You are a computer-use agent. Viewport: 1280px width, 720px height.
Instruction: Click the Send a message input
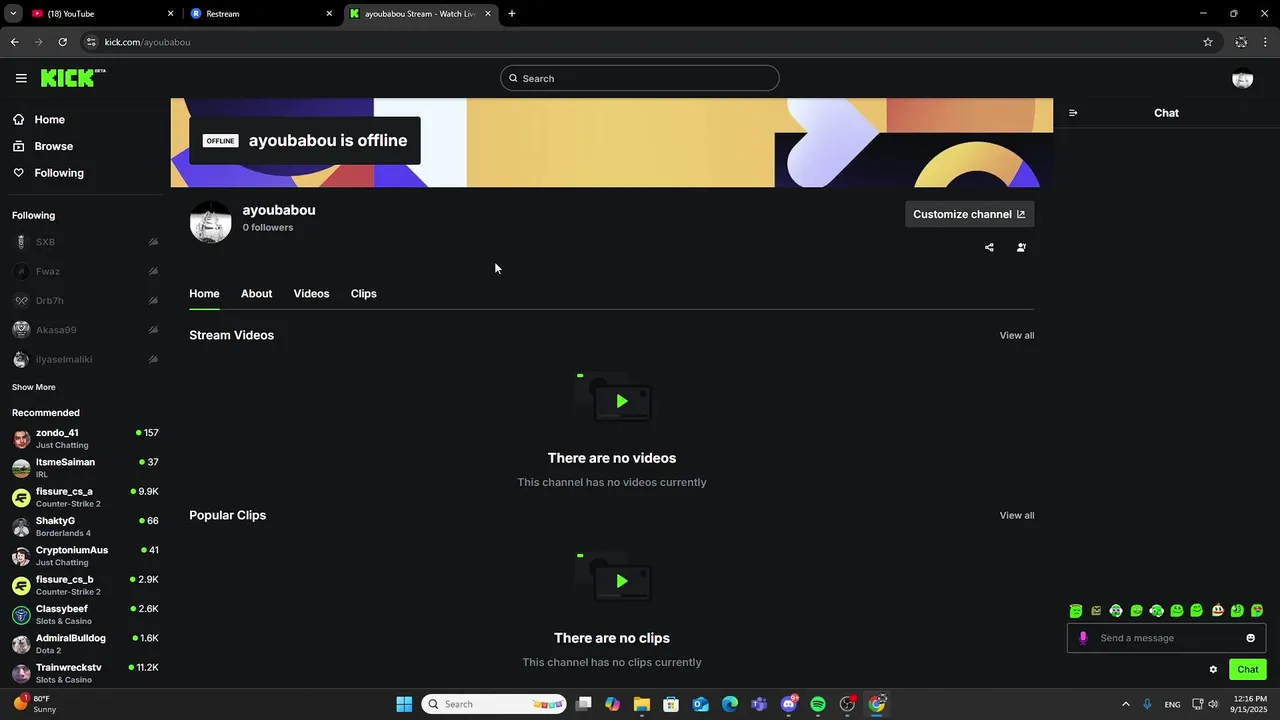click(1165, 638)
